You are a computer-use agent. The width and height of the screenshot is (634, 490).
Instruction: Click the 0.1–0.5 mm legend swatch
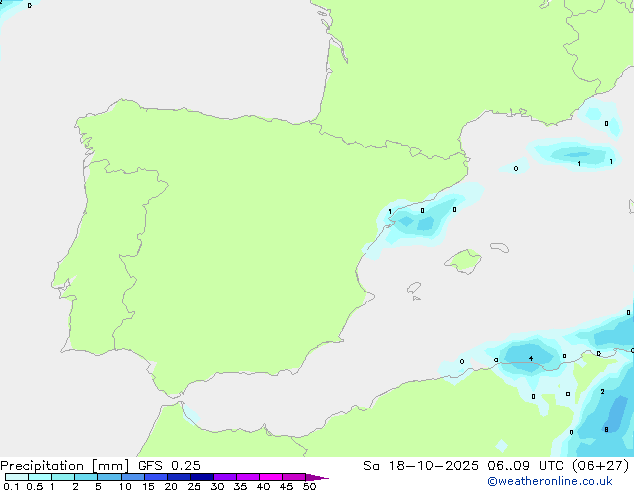click(x=17, y=477)
